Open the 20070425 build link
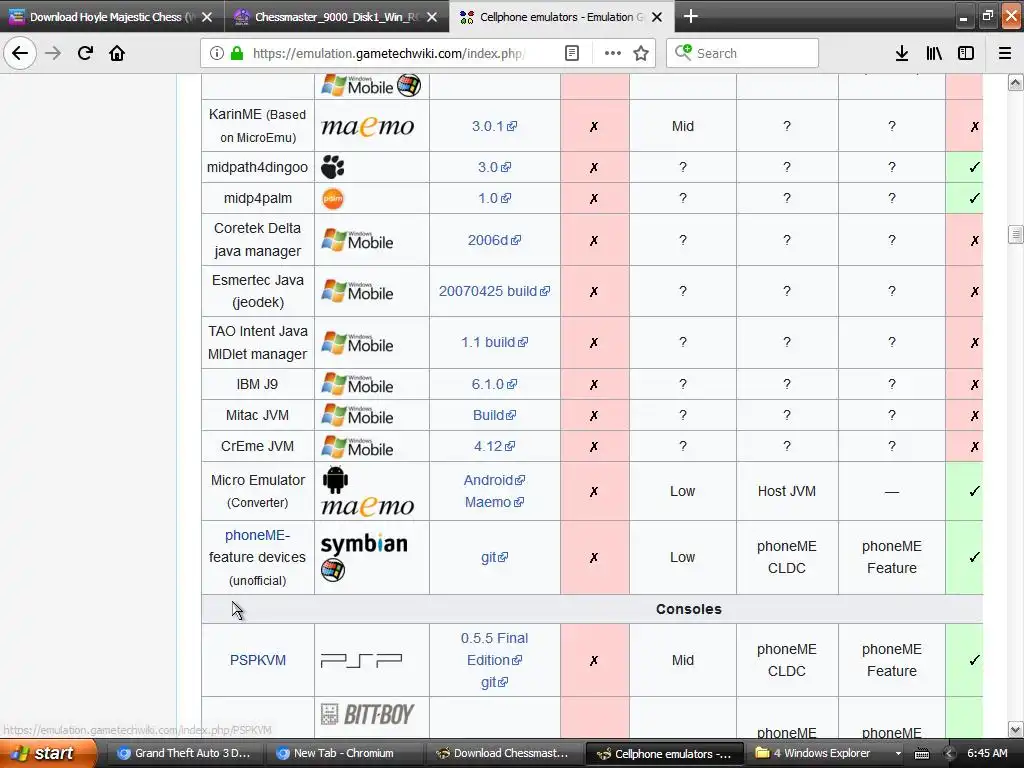The width and height of the screenshot is (1024, 768). point(494,291)
